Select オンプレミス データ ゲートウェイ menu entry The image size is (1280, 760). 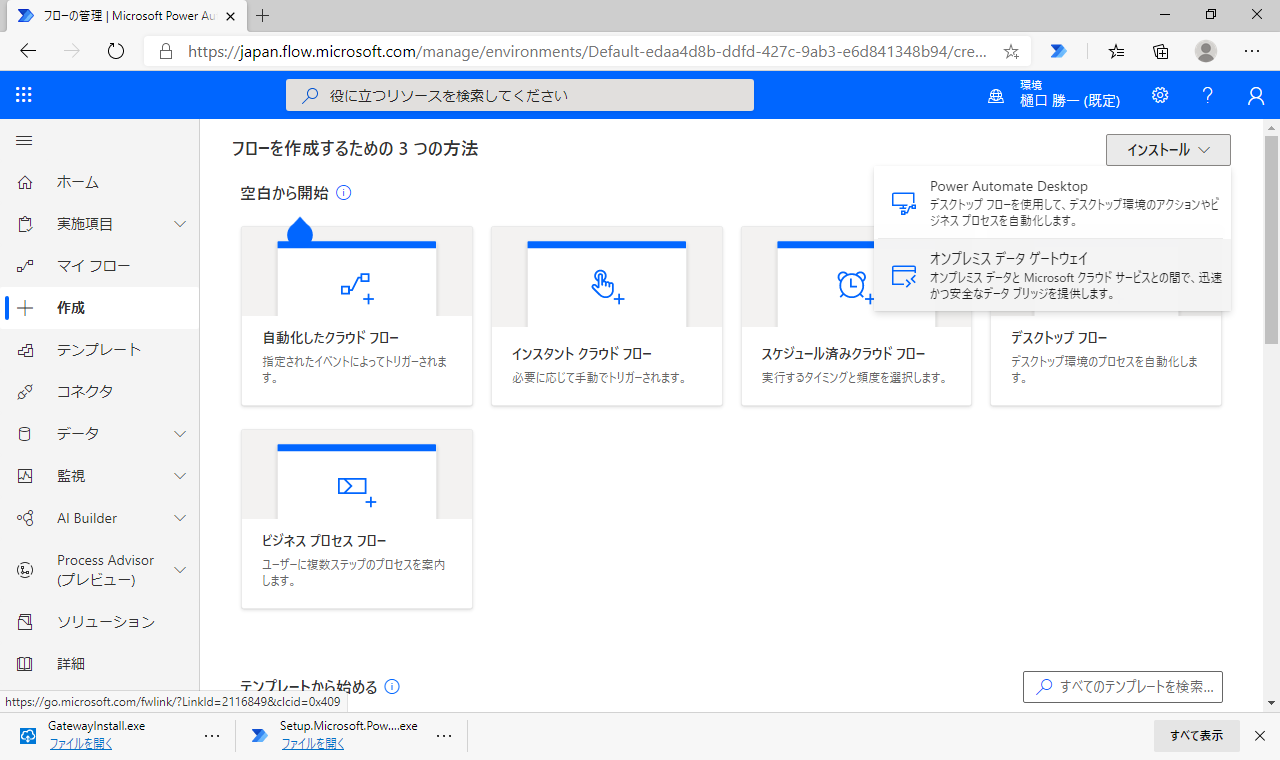[x=1052, y=275]
